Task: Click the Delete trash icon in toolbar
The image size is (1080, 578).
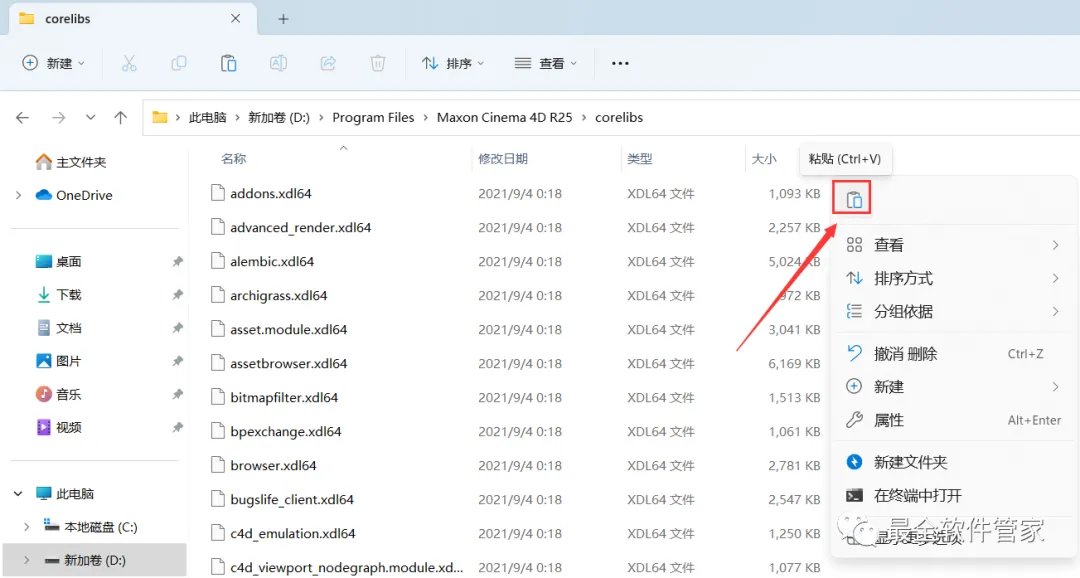Action: coord(377,63)
